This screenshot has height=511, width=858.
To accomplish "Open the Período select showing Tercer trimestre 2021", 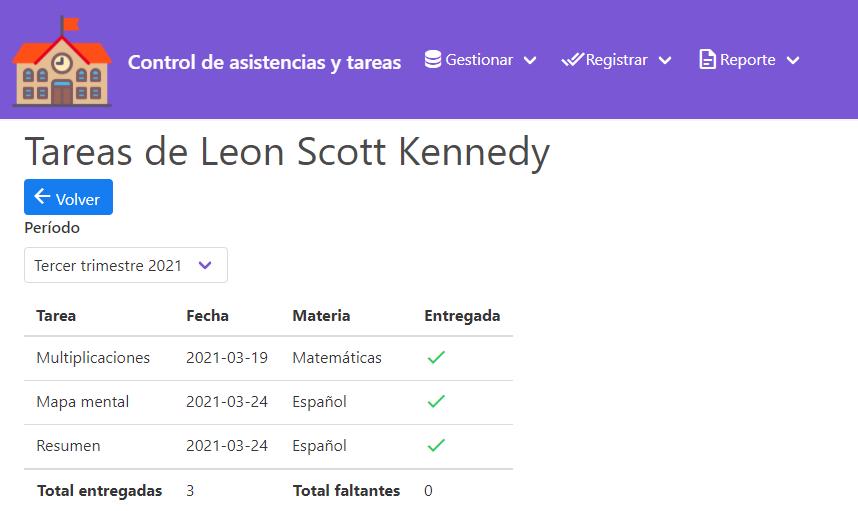I will coord(126,265).
